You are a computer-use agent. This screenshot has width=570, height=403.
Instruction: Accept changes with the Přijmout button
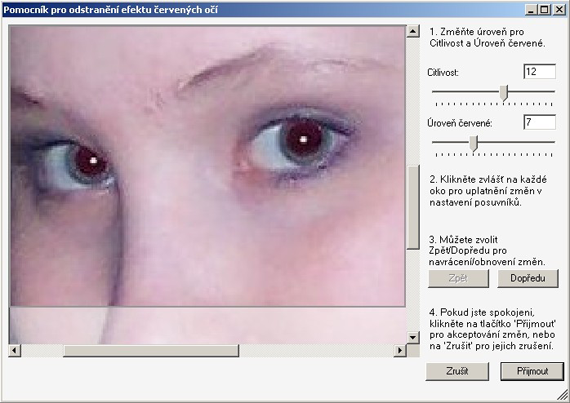(x=532, y=371)
